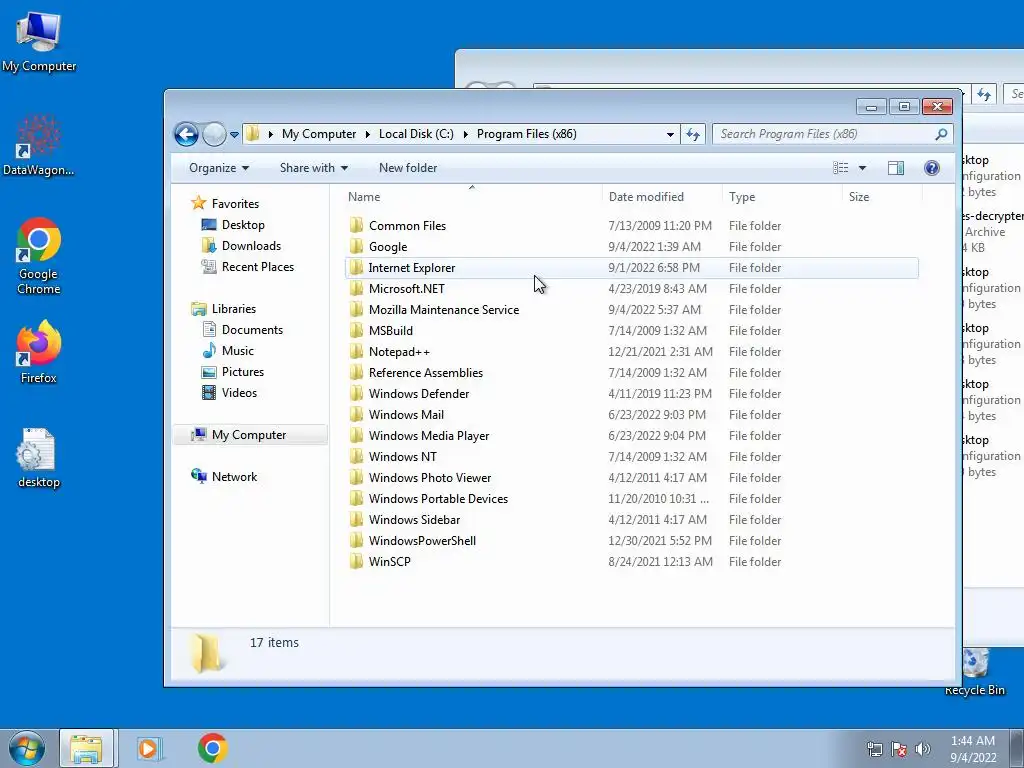This screenshot has width=1024, height=768.
Task: Select the Windows Media Player folder
Action: pos(428,436)
